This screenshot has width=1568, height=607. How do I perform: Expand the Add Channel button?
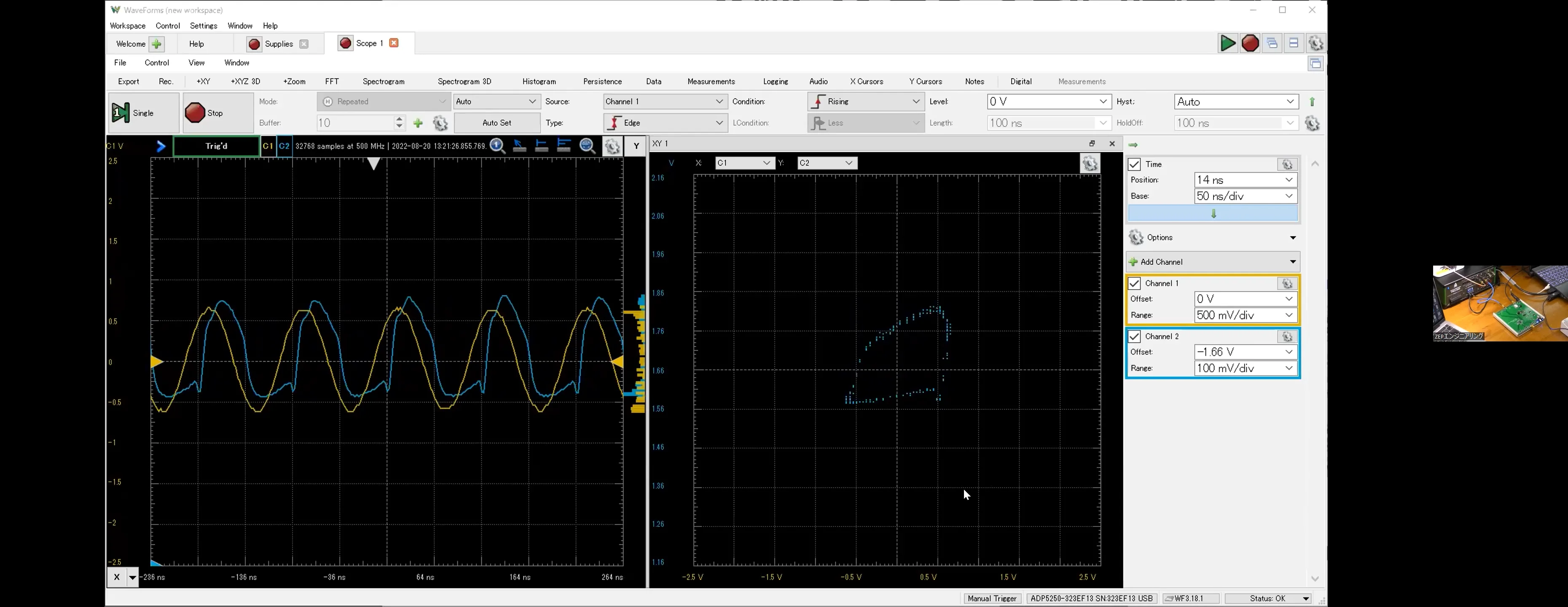click(x=1213, y=262)
